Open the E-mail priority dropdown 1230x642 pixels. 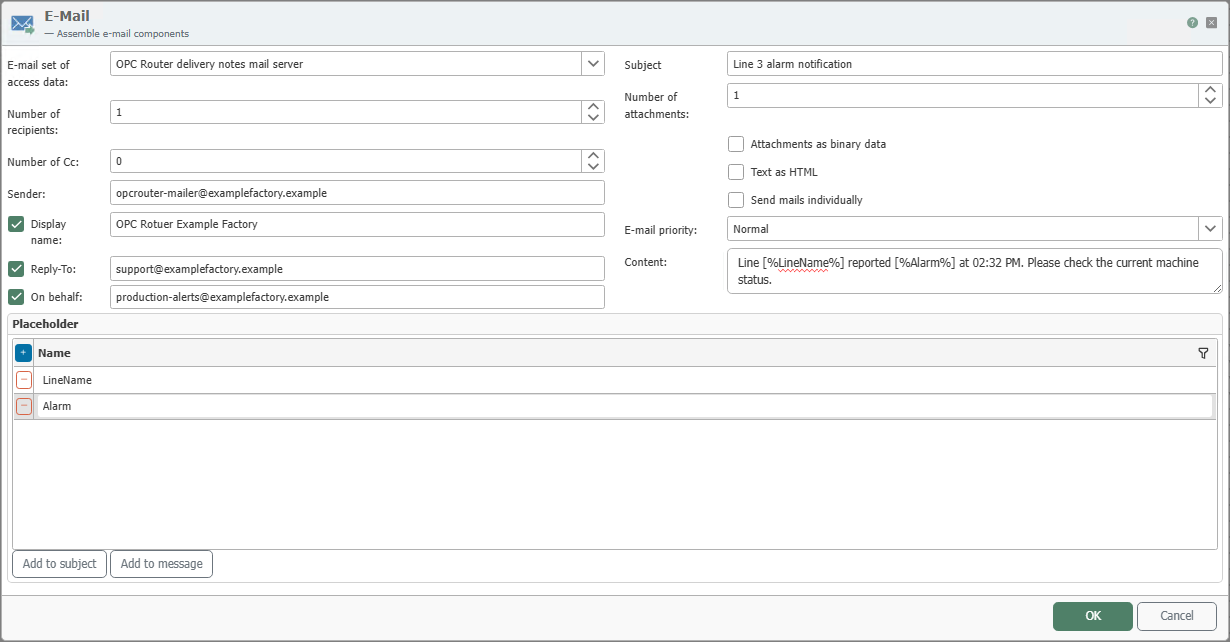(x=1211, y=229)
